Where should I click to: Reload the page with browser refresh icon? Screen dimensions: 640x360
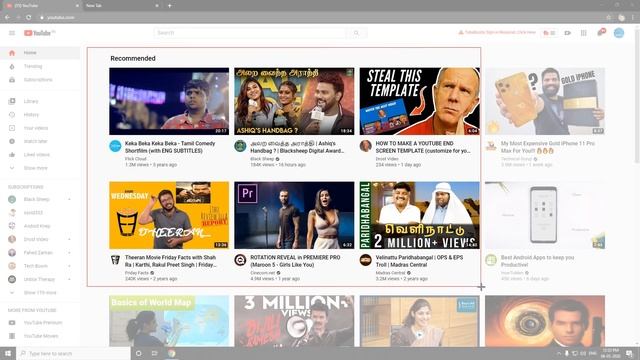29,17
